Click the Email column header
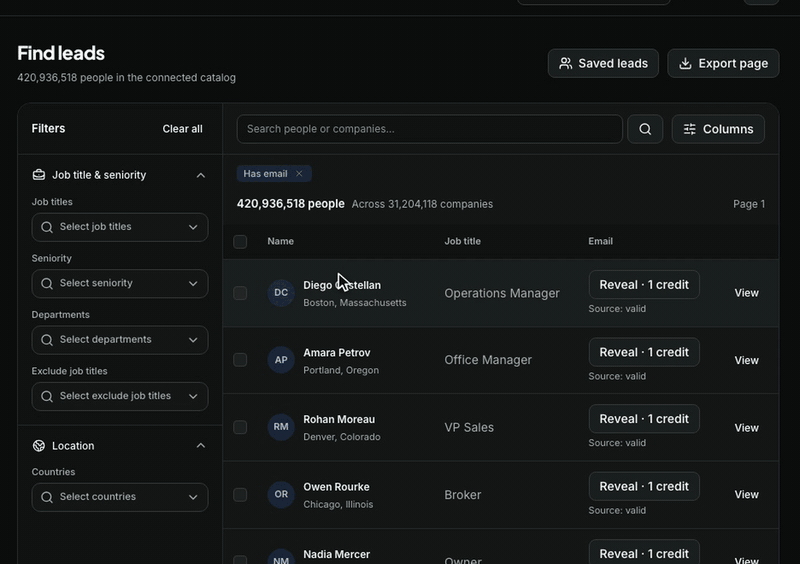This screenshot has width=800, height=564. click(x=600, y=241)
